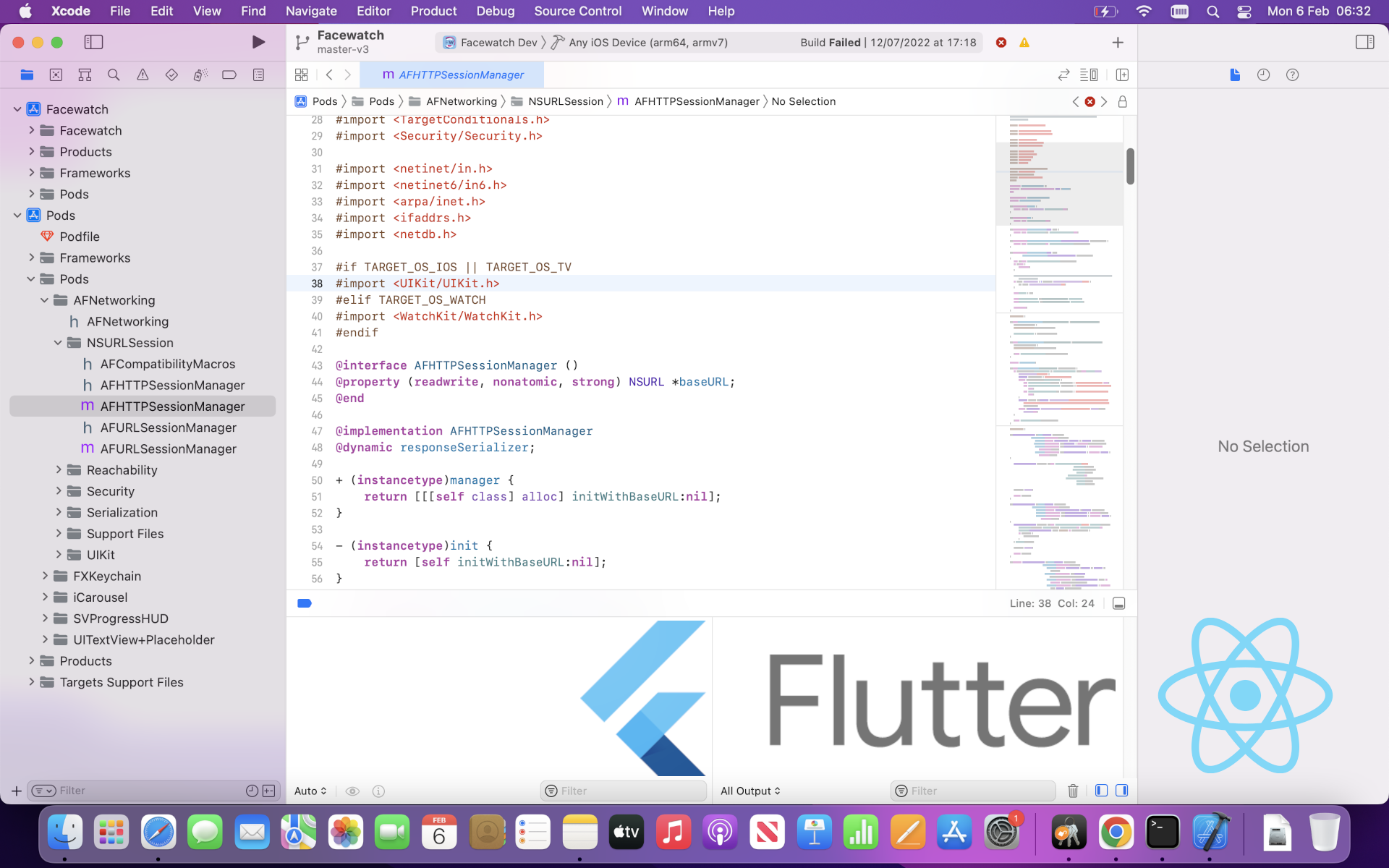Viewport: 1389px width, 868px height.
Task: Toggle the variables view pane
Action: [x=1101, y=791]
